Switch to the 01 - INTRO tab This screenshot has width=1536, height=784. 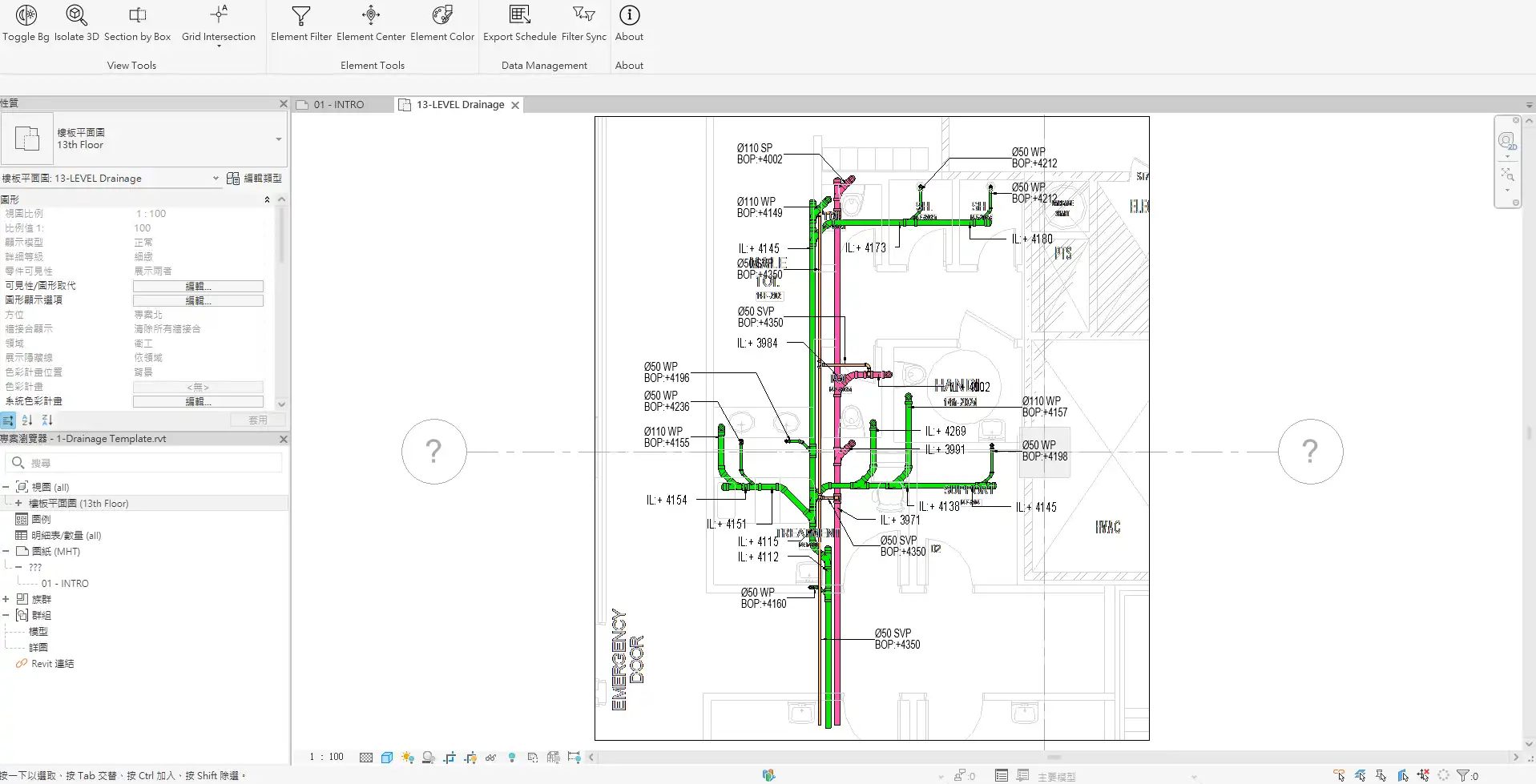click(338, 105)
